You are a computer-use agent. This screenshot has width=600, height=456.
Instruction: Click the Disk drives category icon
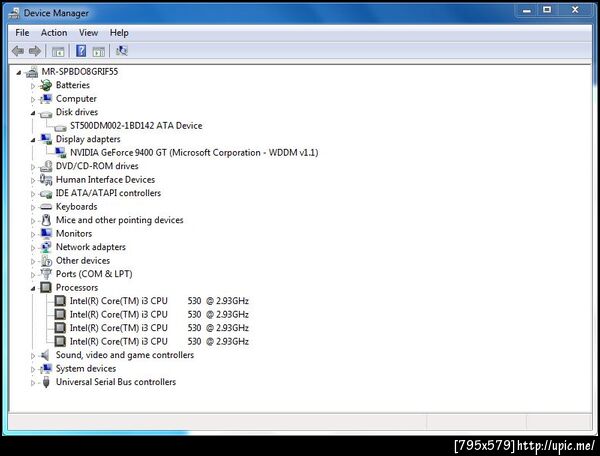point(46,113)
